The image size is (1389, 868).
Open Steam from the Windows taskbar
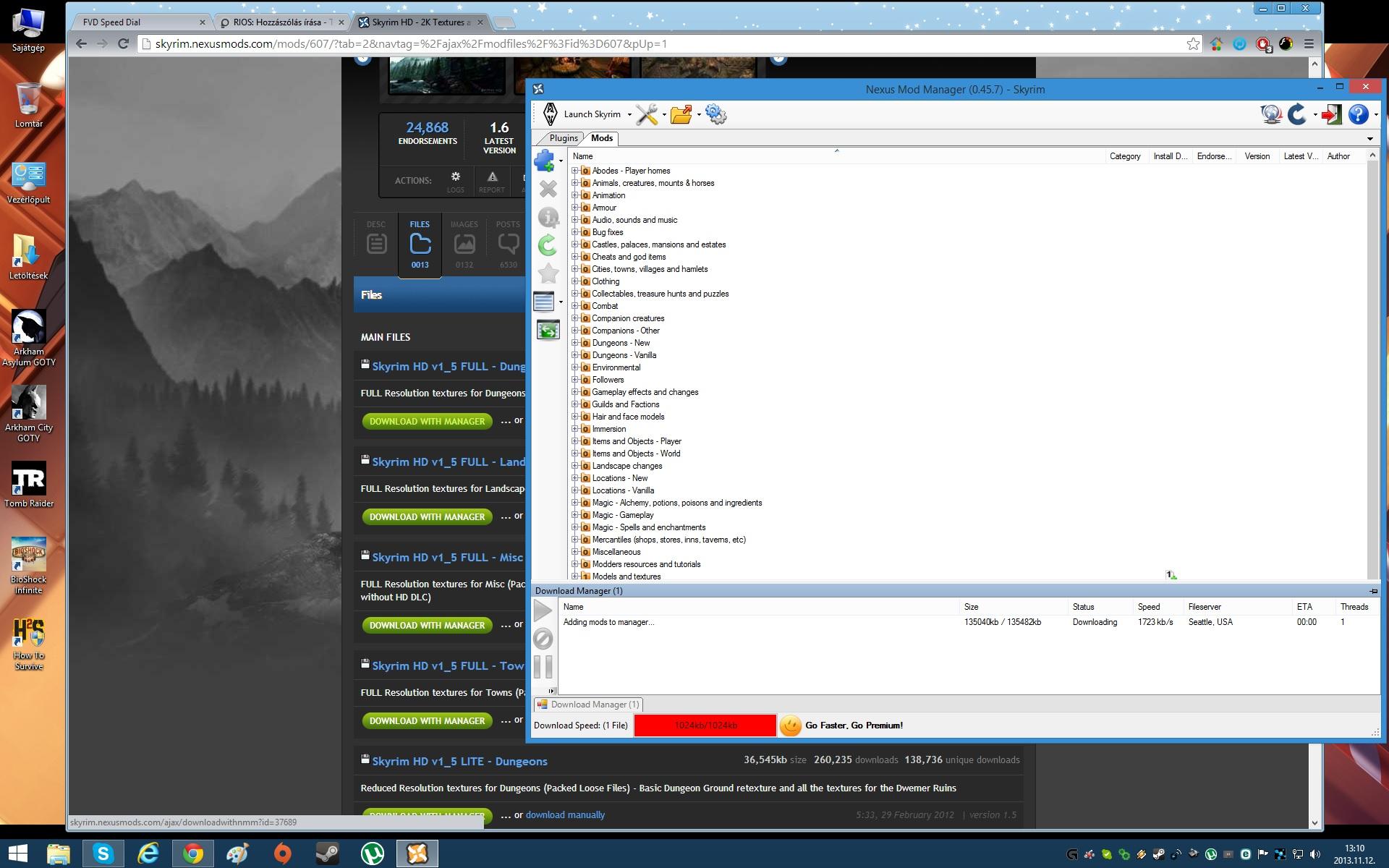[x=327, y=854]
